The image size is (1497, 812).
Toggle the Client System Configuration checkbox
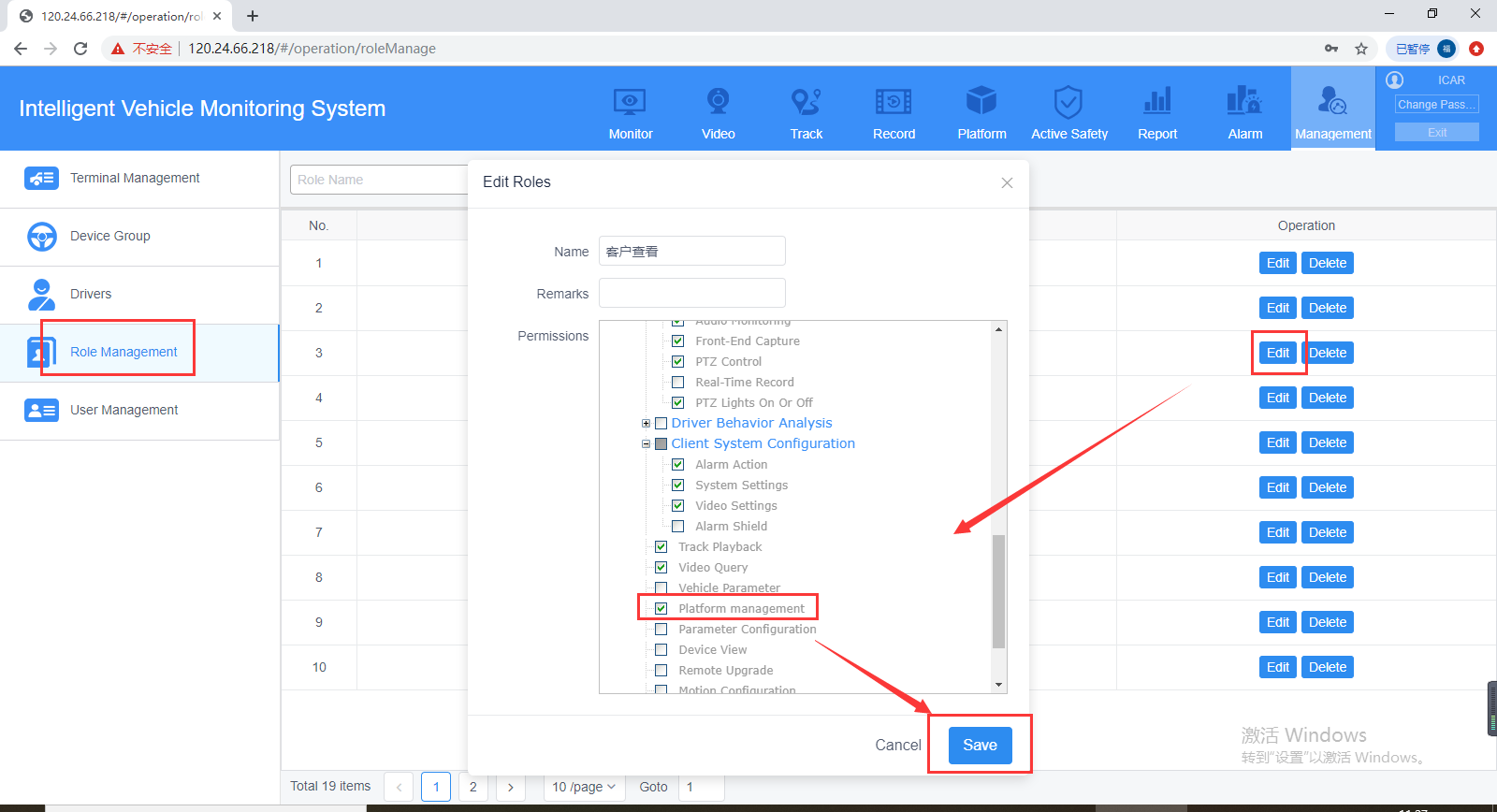[661, 444]
